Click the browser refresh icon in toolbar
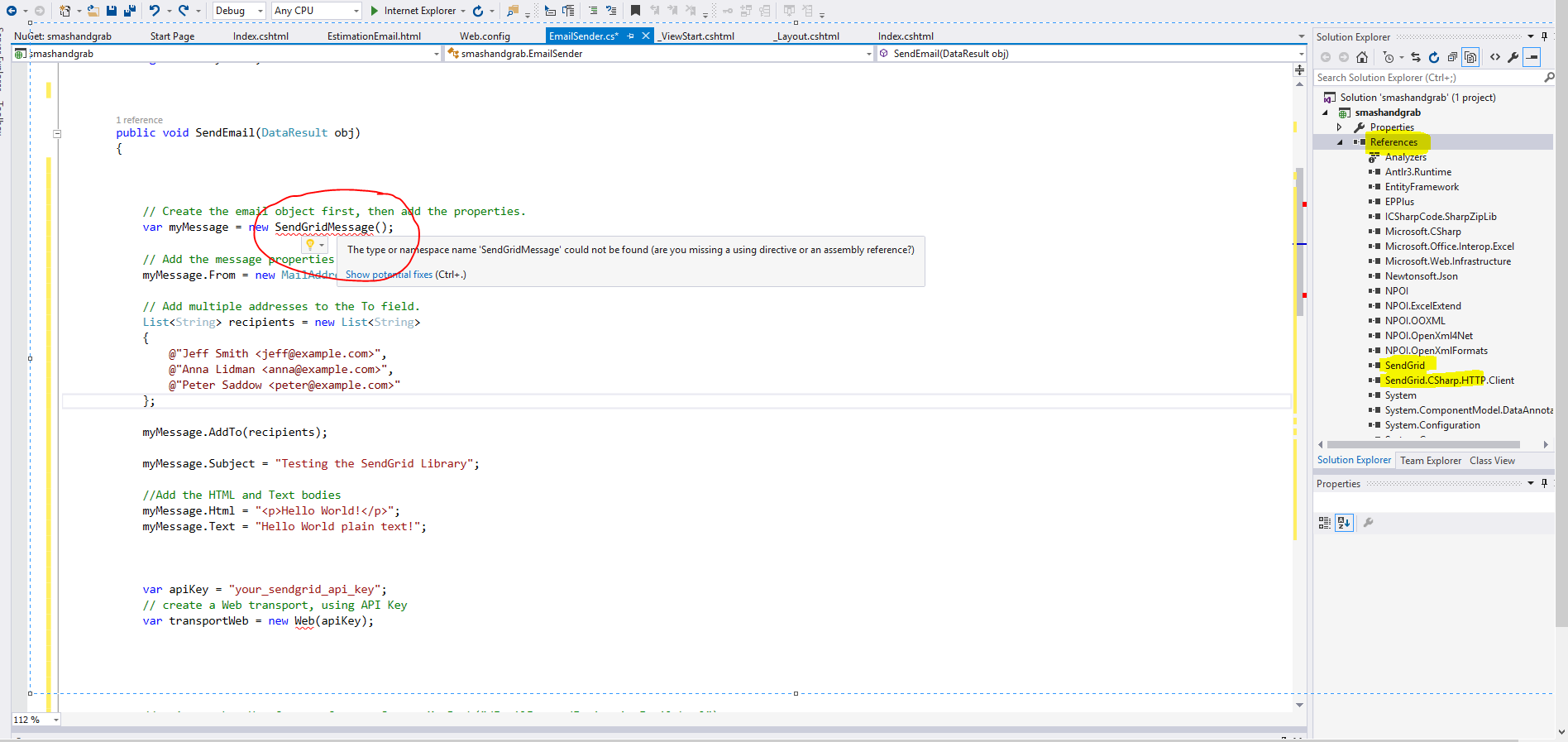Screen dimensions: 1568x742 click(x=478, y=11)
